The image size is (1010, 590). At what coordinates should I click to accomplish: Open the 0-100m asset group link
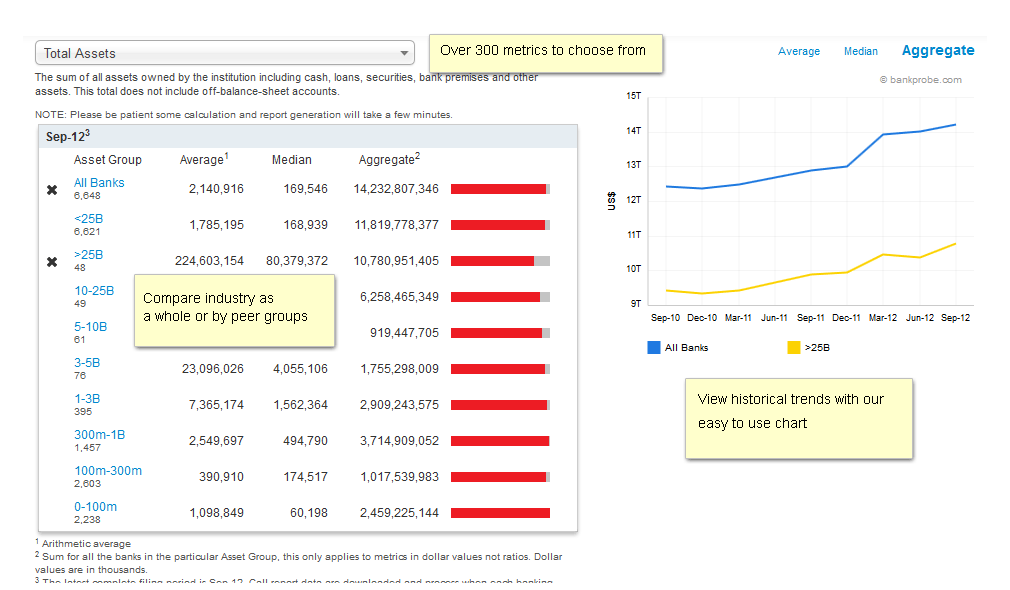(95, 507)
